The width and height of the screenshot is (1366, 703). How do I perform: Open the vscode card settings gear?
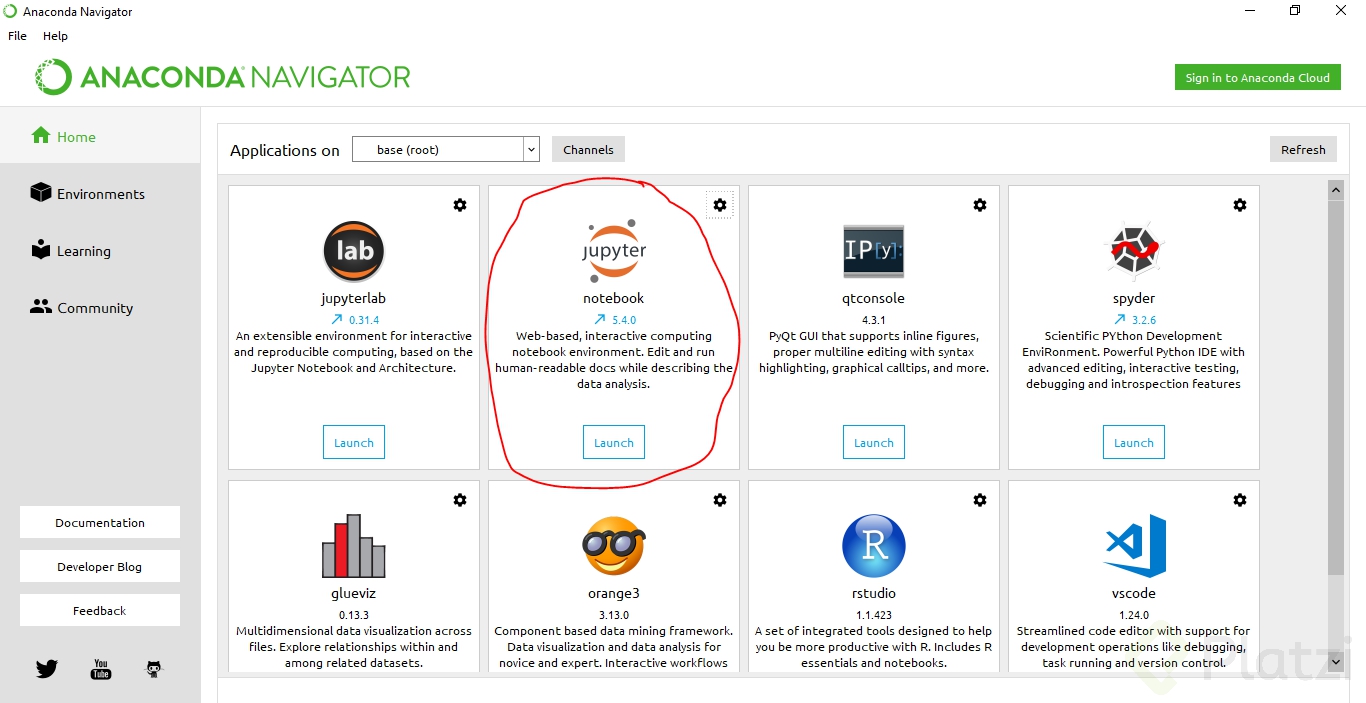click(x=1240, y=500)
